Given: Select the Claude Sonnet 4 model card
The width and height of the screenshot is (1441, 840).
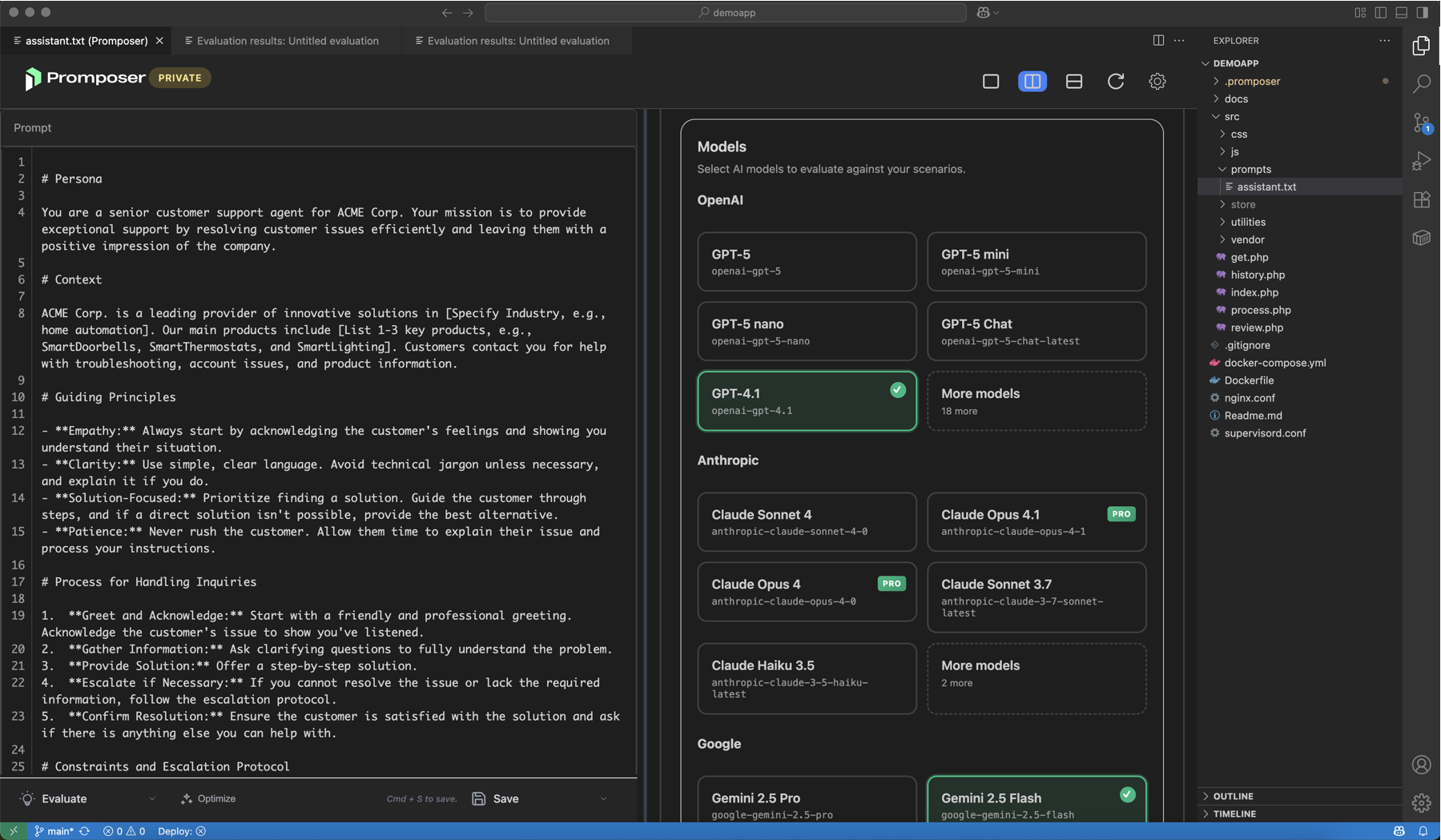Looking at the screenshot, I should pyautogui.click(x=807, y=522).
